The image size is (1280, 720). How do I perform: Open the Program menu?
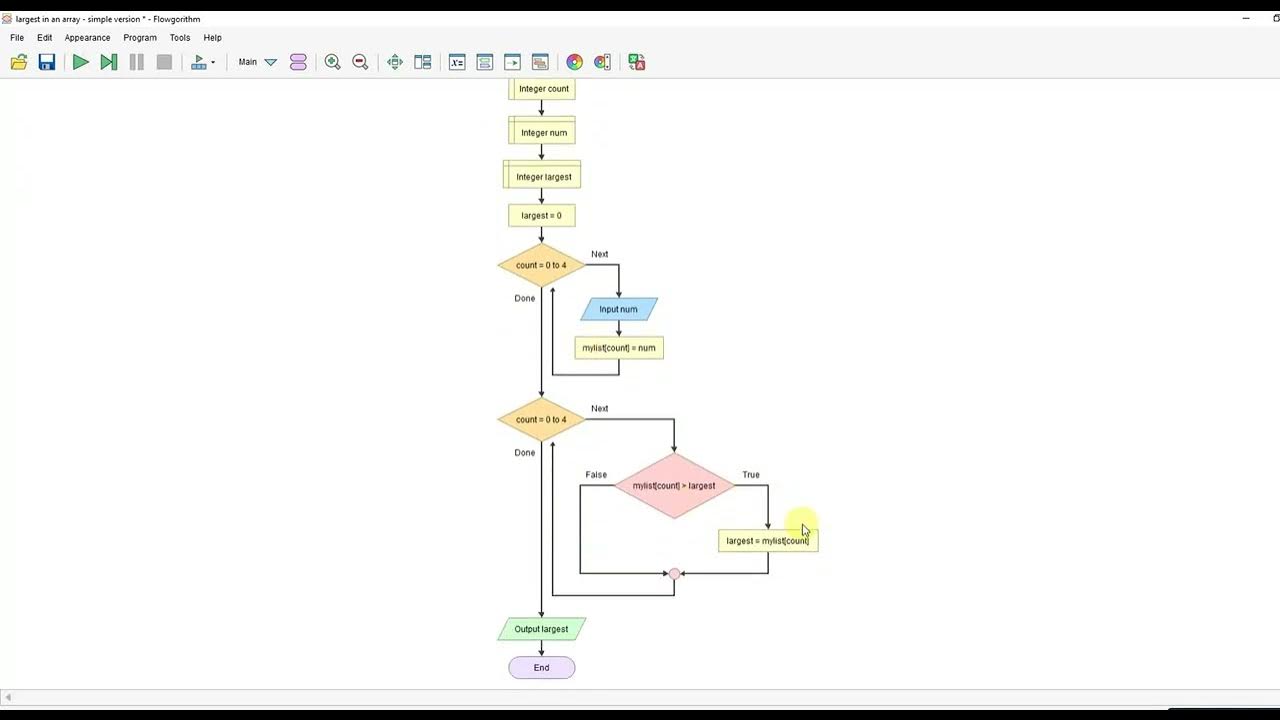pos(140,38)
